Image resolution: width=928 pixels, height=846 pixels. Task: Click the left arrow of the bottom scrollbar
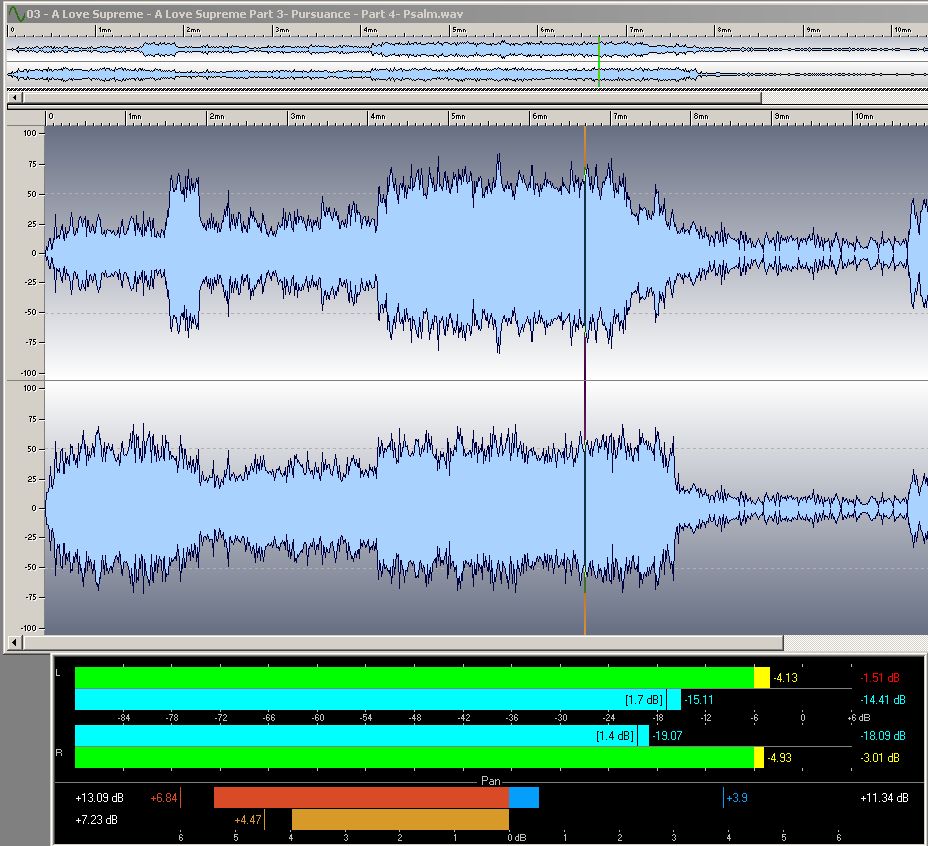[12, 641]
